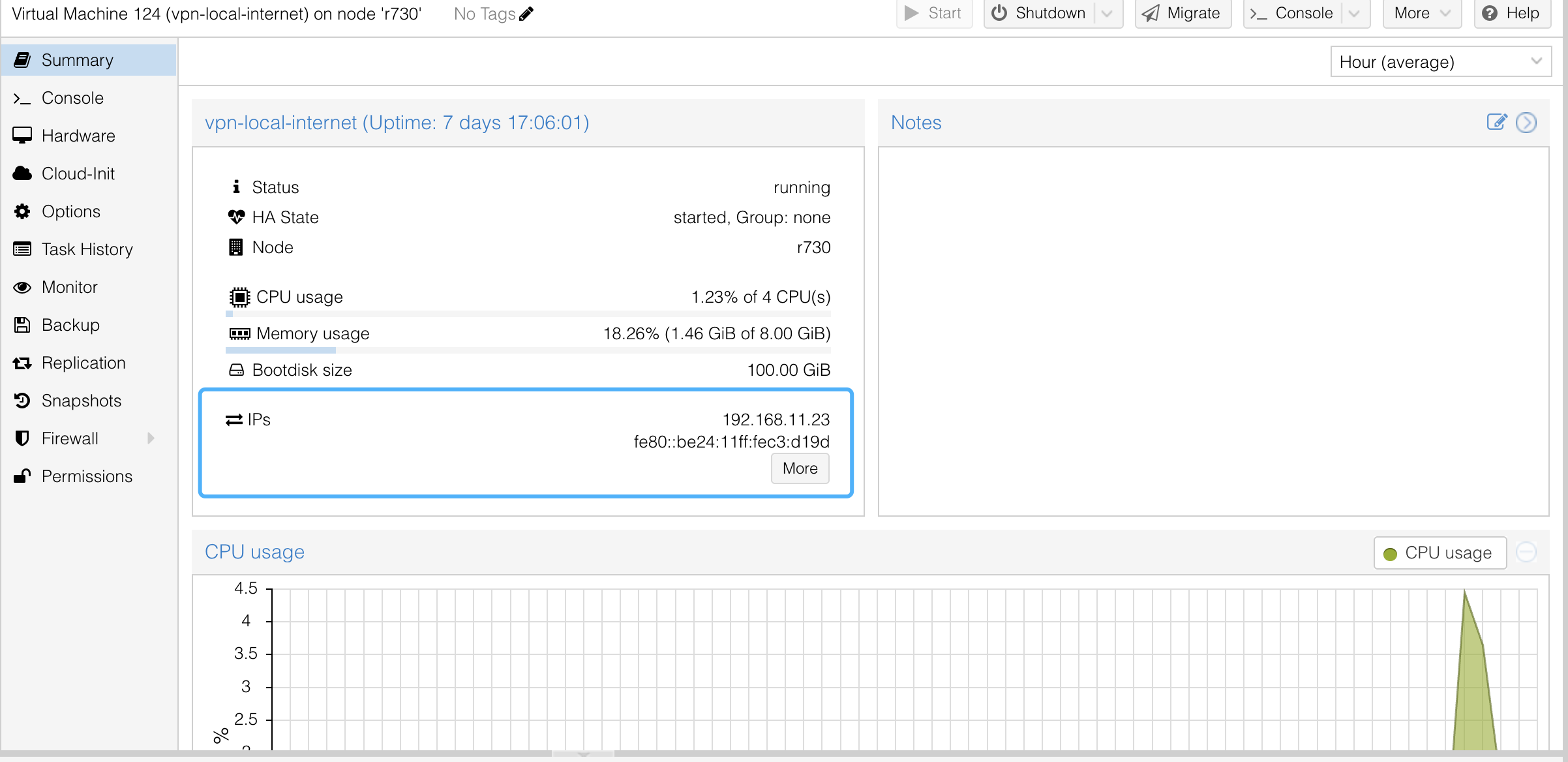Expand the Shutdown button dropdown arrow
The image size is (1568, 762).
[x=1107, y=14]
